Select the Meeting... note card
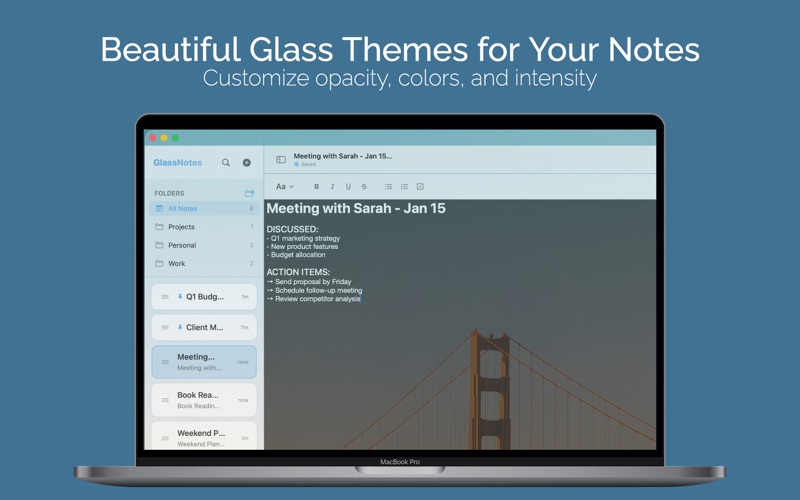 click(204, 362)
